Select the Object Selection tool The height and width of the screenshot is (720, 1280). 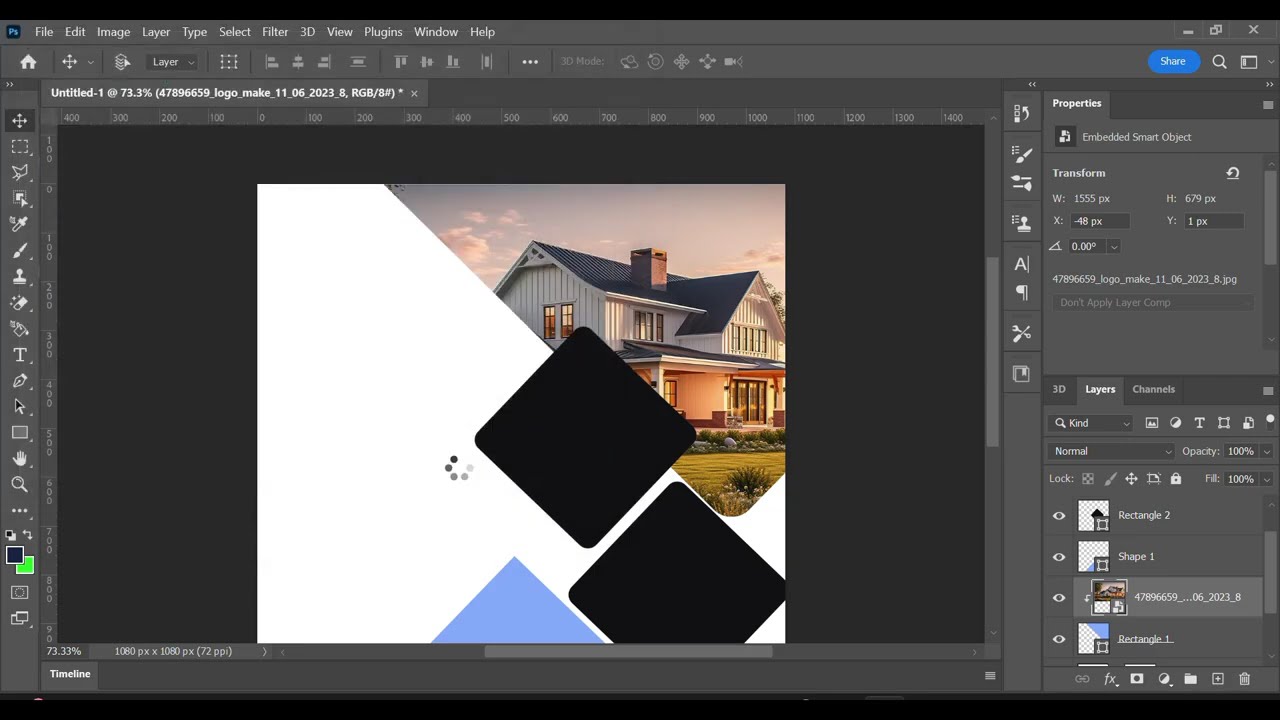pyautogui.click(x=20, y=199)
